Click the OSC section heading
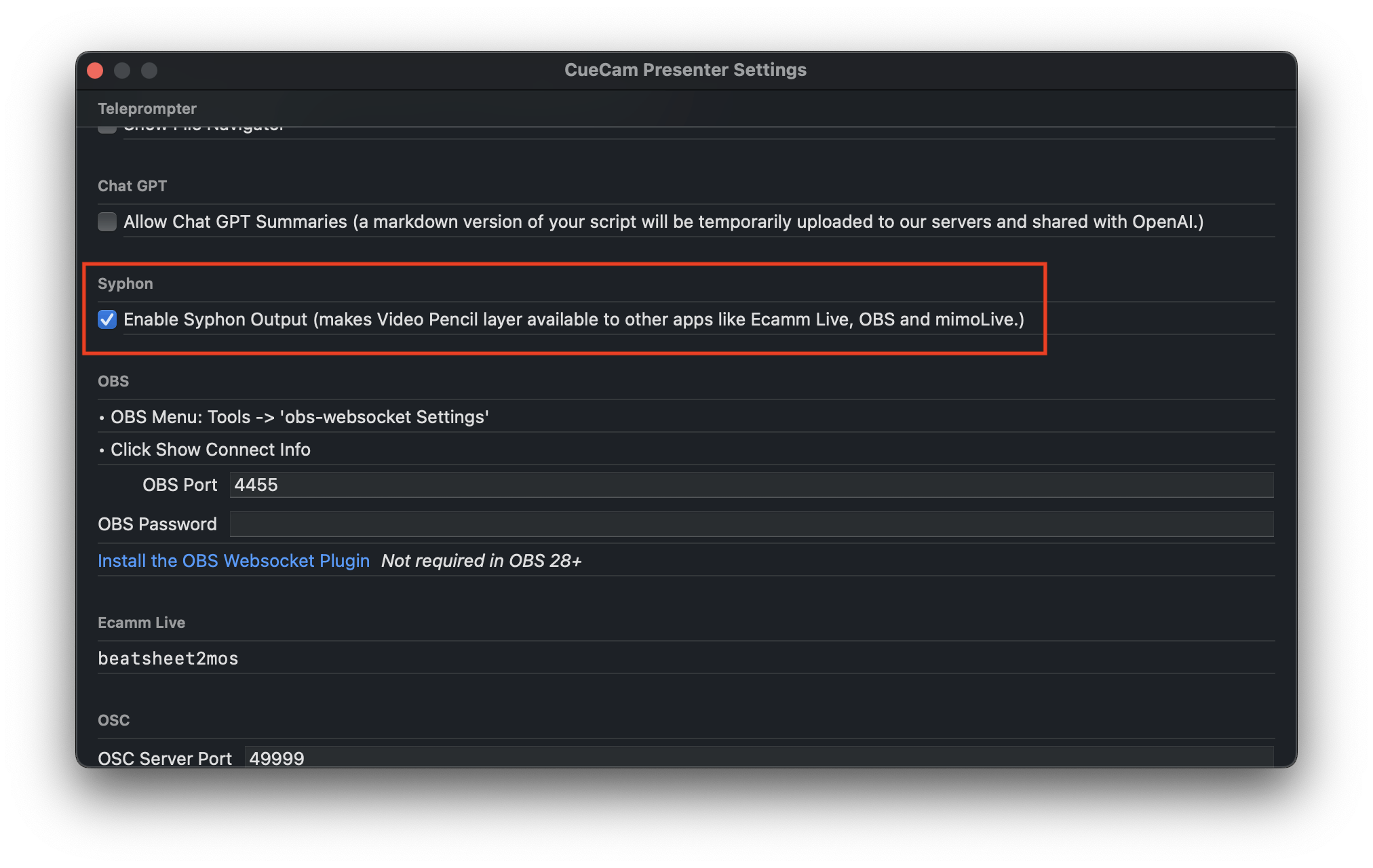The image size is (1373, 868). pyautogui.click(x=113, y=720)
